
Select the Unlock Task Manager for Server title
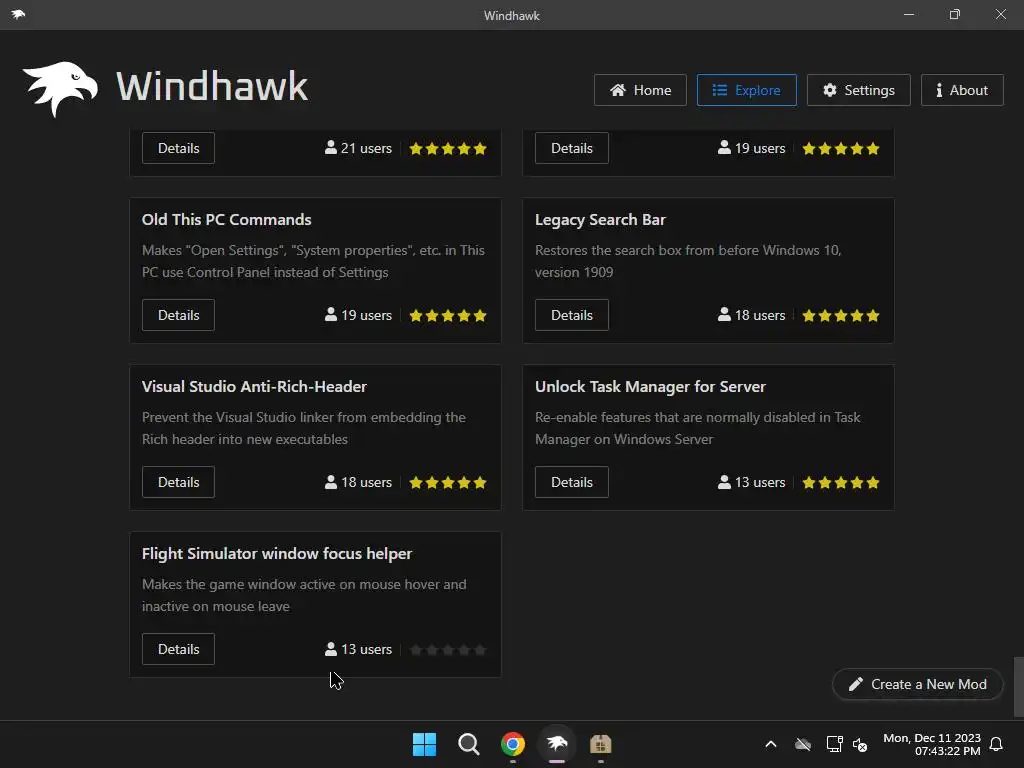pos(650,387)
